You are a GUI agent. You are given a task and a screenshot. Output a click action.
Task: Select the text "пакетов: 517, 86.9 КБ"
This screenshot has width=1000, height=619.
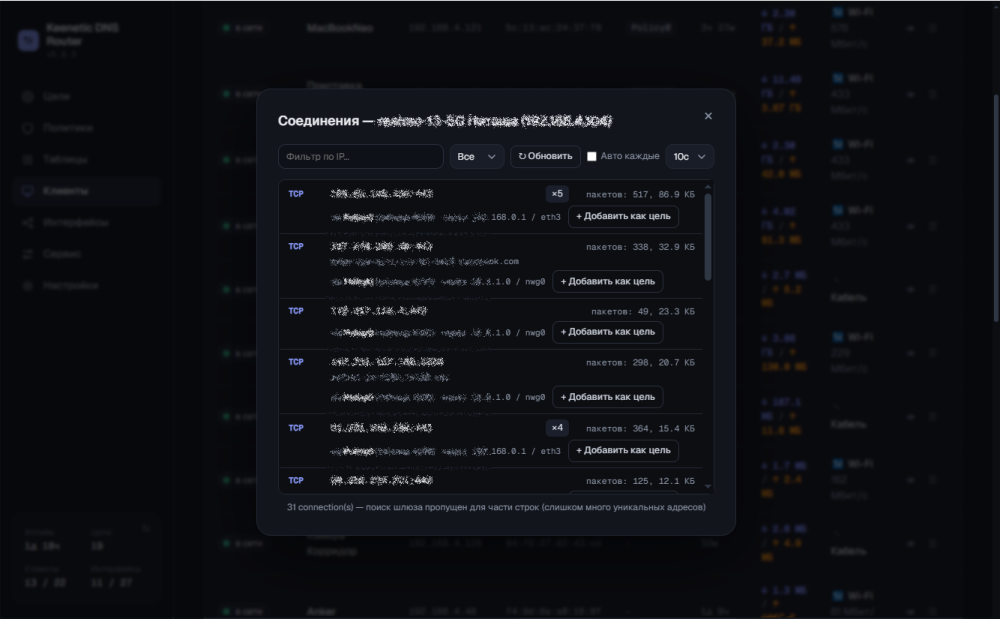click(640, 194)
